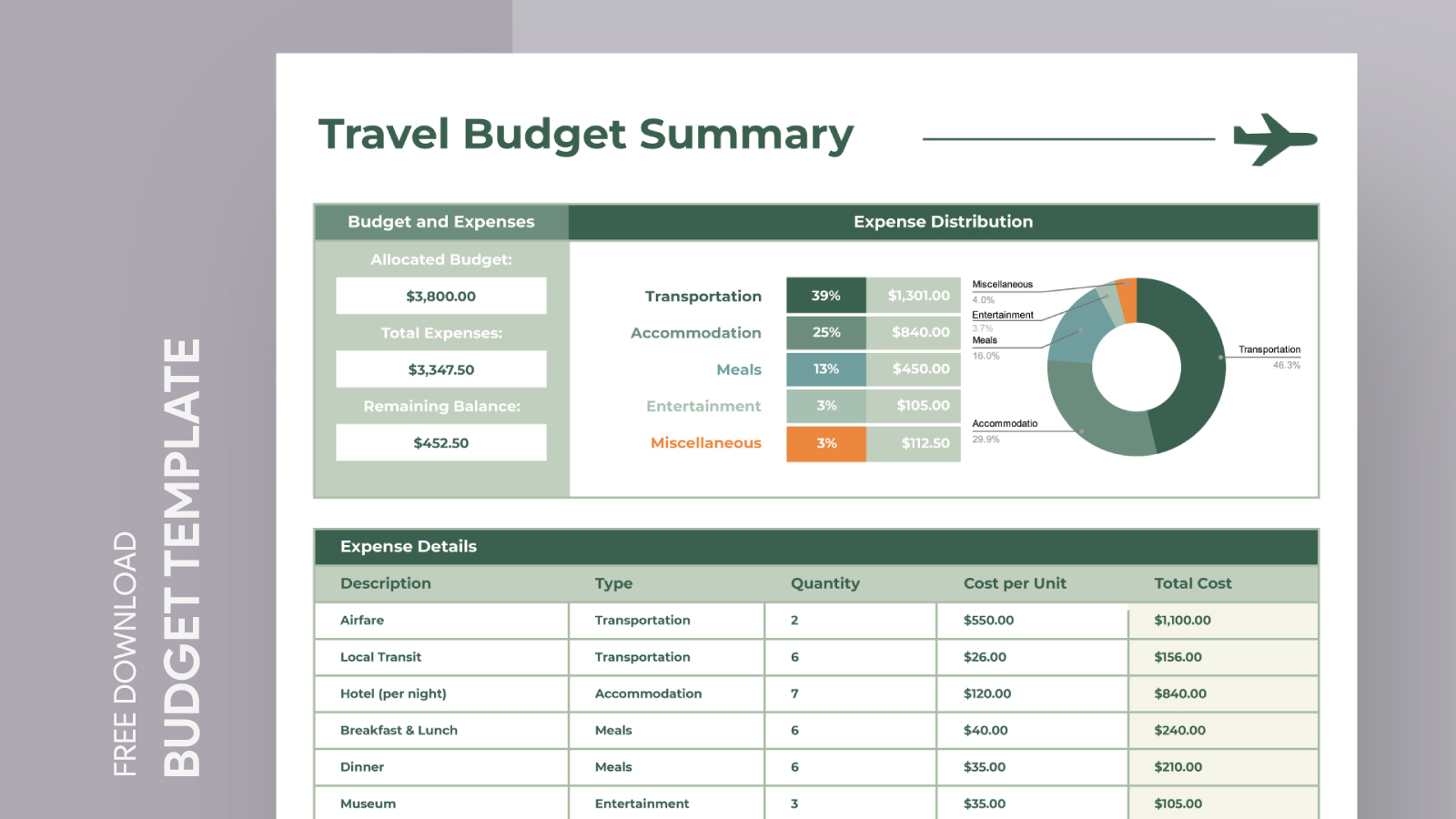Click the dark green Transportation color swatch
Image resolution: width=1456 pixels, height=819 pixels.
(824, 295)
